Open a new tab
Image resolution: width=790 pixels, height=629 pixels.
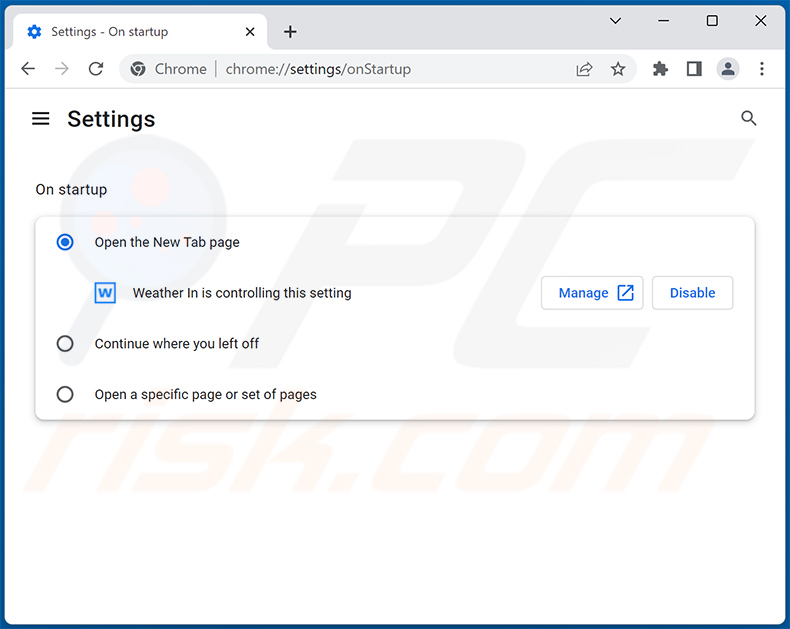(x=290, y=32)
